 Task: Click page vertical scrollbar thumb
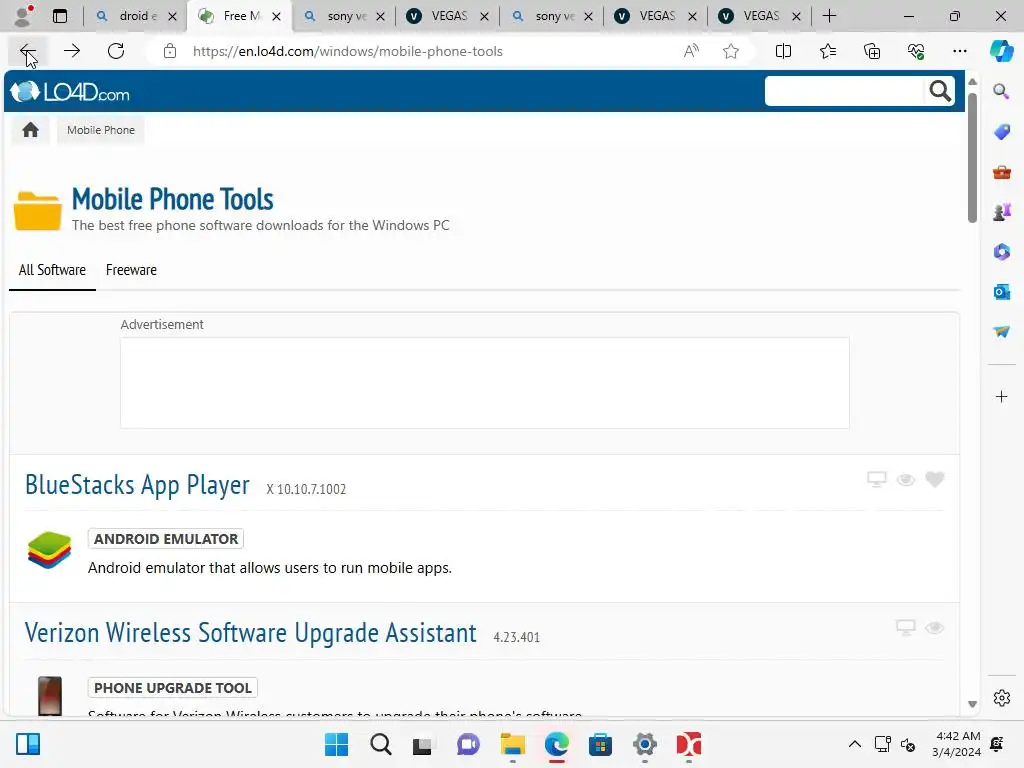[972, 157]
